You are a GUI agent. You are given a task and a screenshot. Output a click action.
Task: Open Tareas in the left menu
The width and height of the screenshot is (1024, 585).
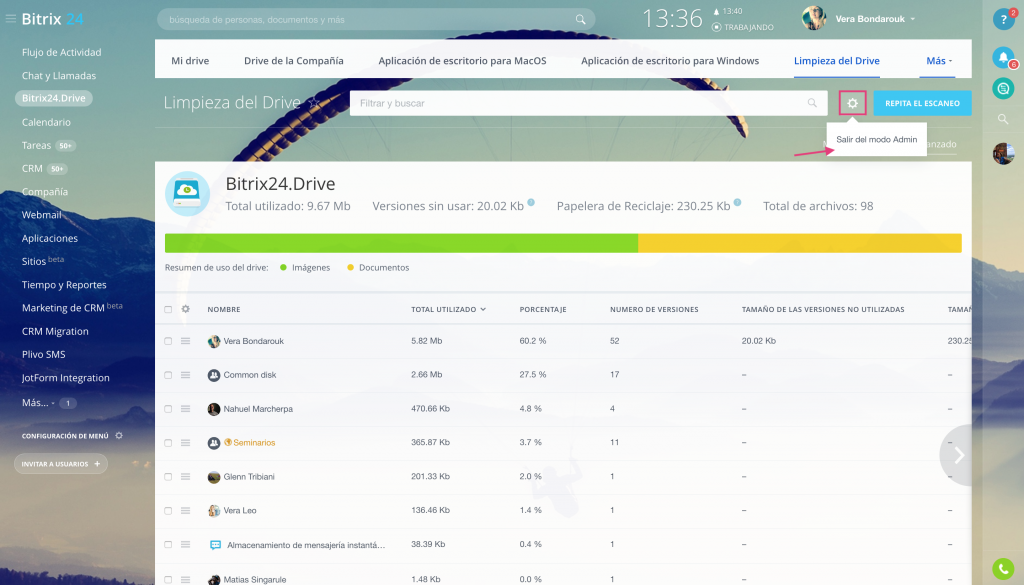[x=36, y=146]
